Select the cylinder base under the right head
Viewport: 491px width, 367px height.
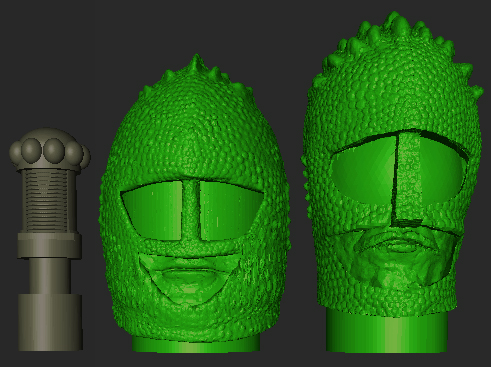(x=387, y=331)
